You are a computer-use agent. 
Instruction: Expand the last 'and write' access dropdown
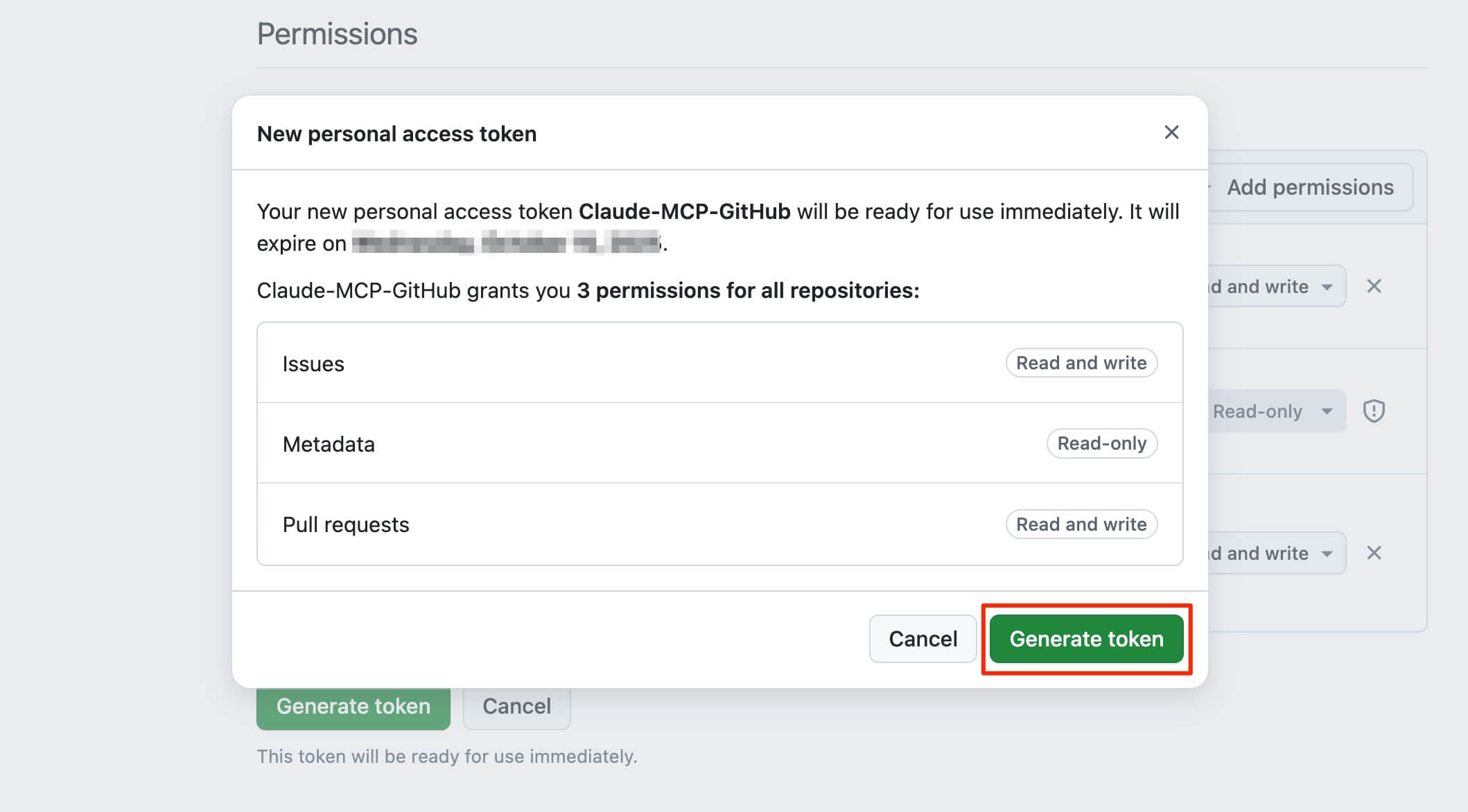coord(1275,553)
